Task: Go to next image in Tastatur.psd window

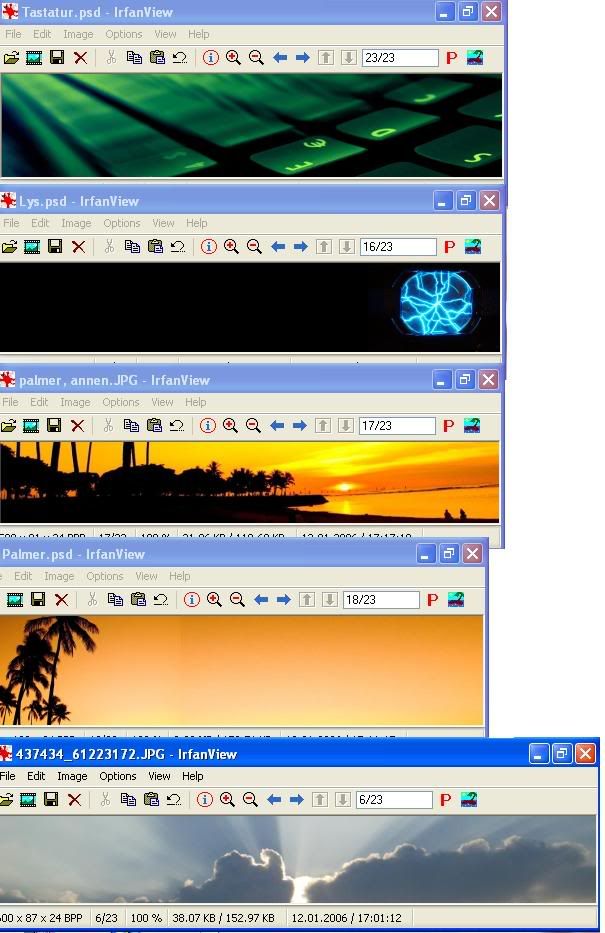Action: point(302,58)
